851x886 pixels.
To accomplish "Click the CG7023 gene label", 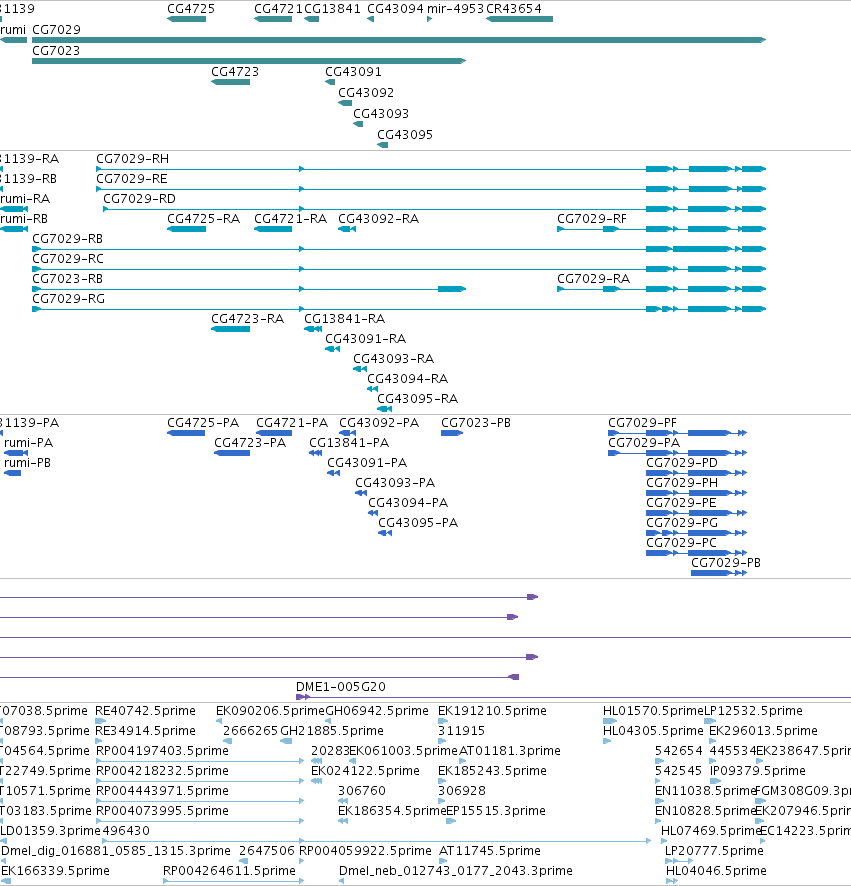I will click(x=56, y=50).
